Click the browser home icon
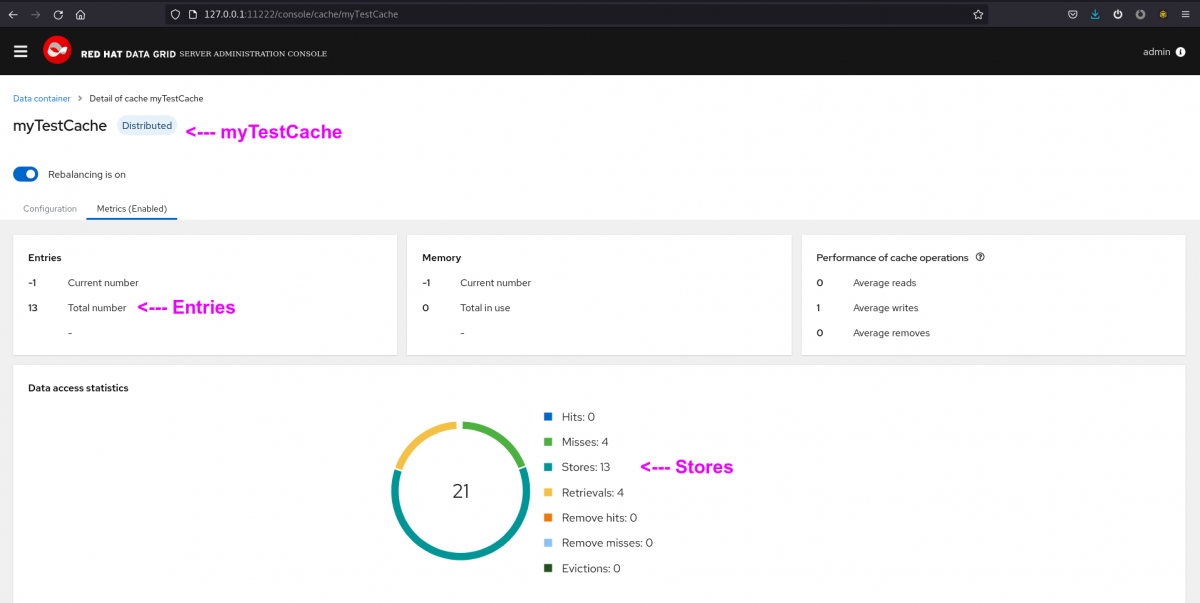1200x603 pixels. (80, 15)
